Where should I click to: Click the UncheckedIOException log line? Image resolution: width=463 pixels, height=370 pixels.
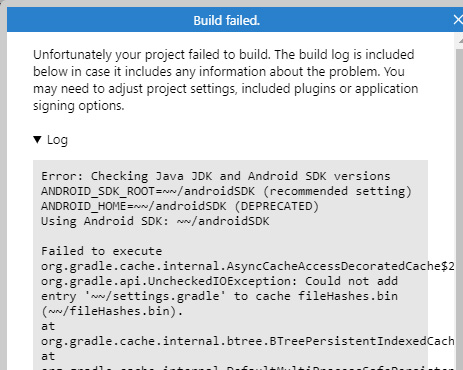click(x=219, y=281)
